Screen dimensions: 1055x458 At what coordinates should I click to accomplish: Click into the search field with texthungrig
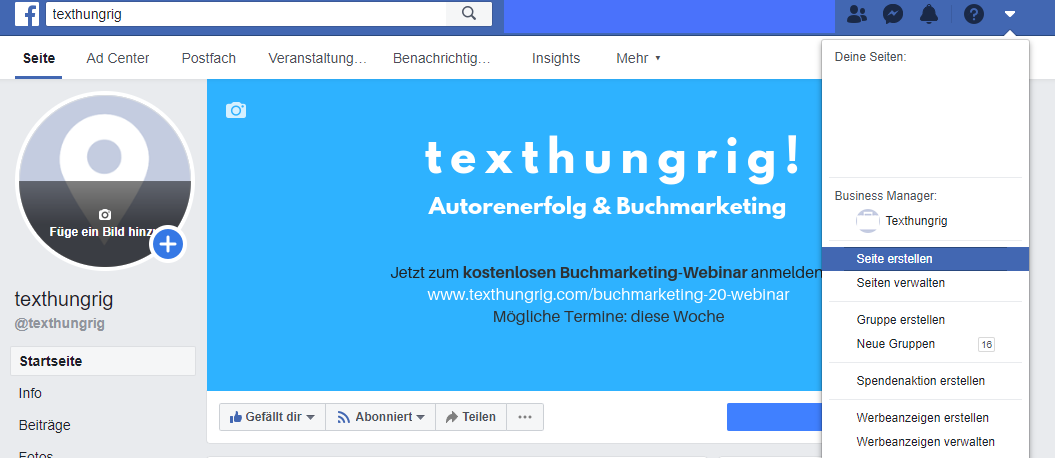(x=246, y=14)
